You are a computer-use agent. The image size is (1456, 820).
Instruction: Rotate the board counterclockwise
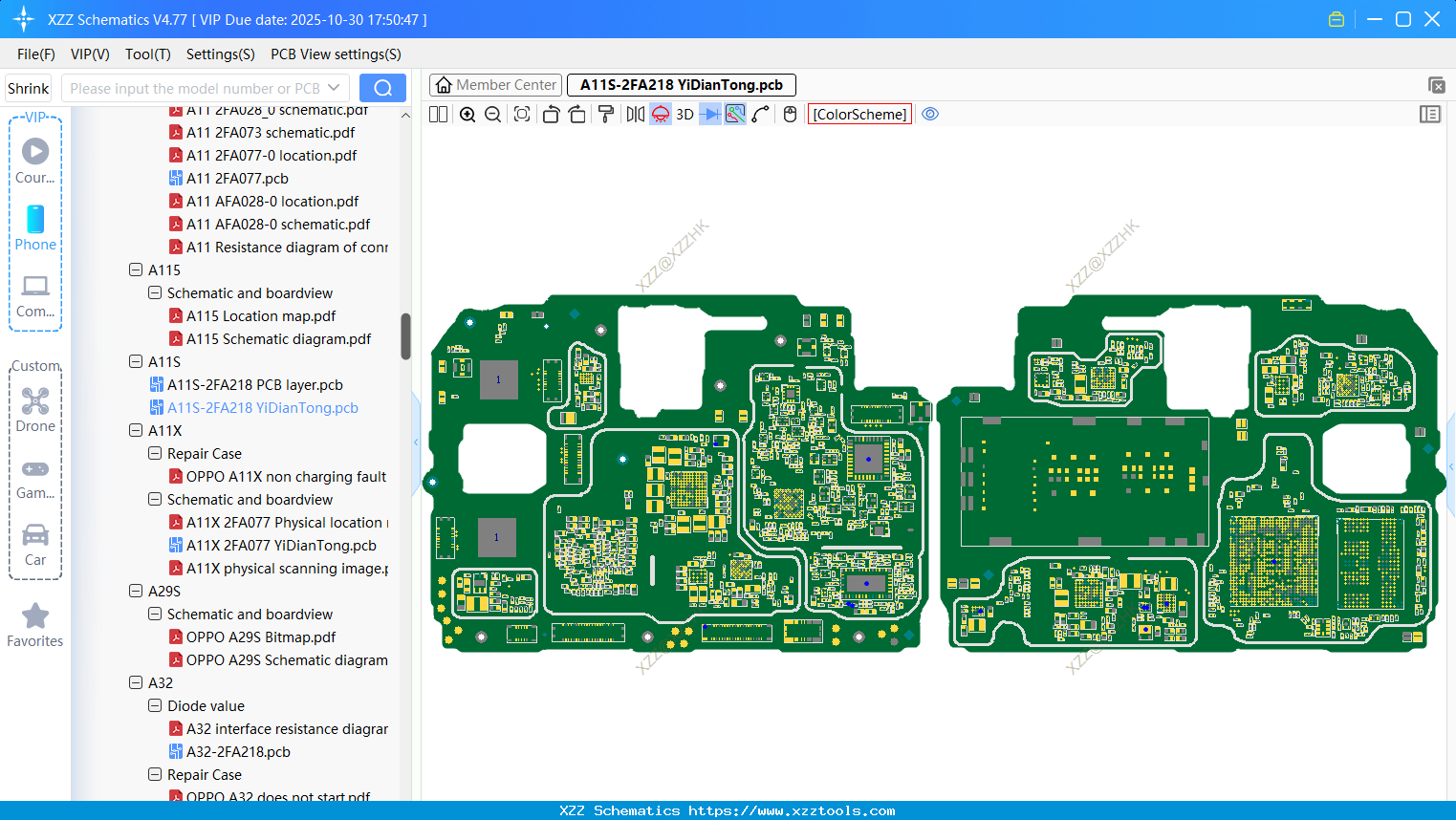tap(551, 115)
